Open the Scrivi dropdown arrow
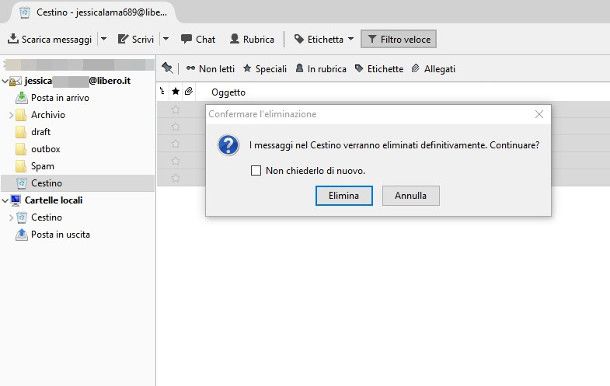Image resolution: width=610 pixels, height=386 pixels. coord(166,39)
